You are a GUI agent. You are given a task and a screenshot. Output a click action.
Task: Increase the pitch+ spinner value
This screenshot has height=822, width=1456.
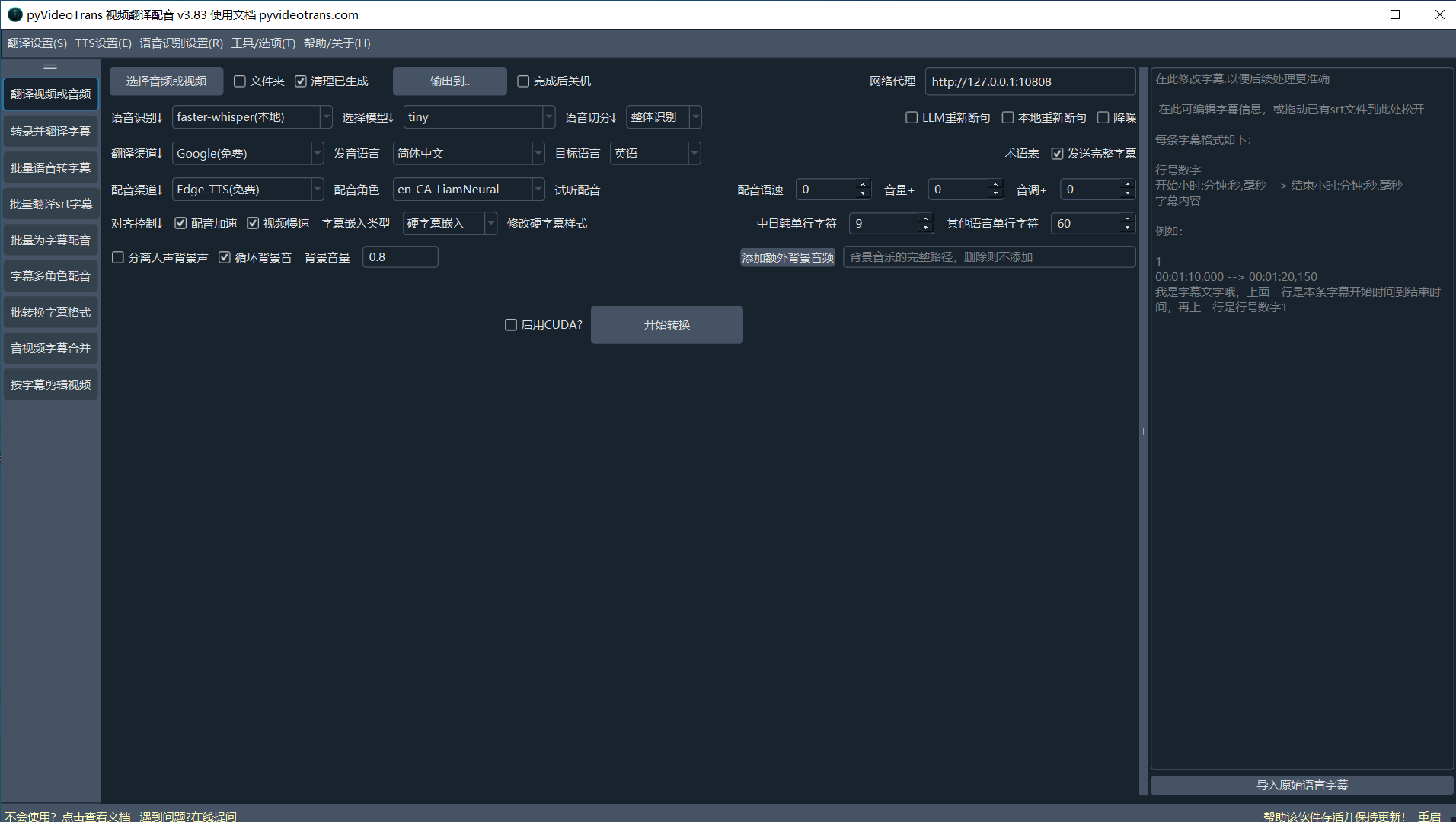tap(1127, 185)
